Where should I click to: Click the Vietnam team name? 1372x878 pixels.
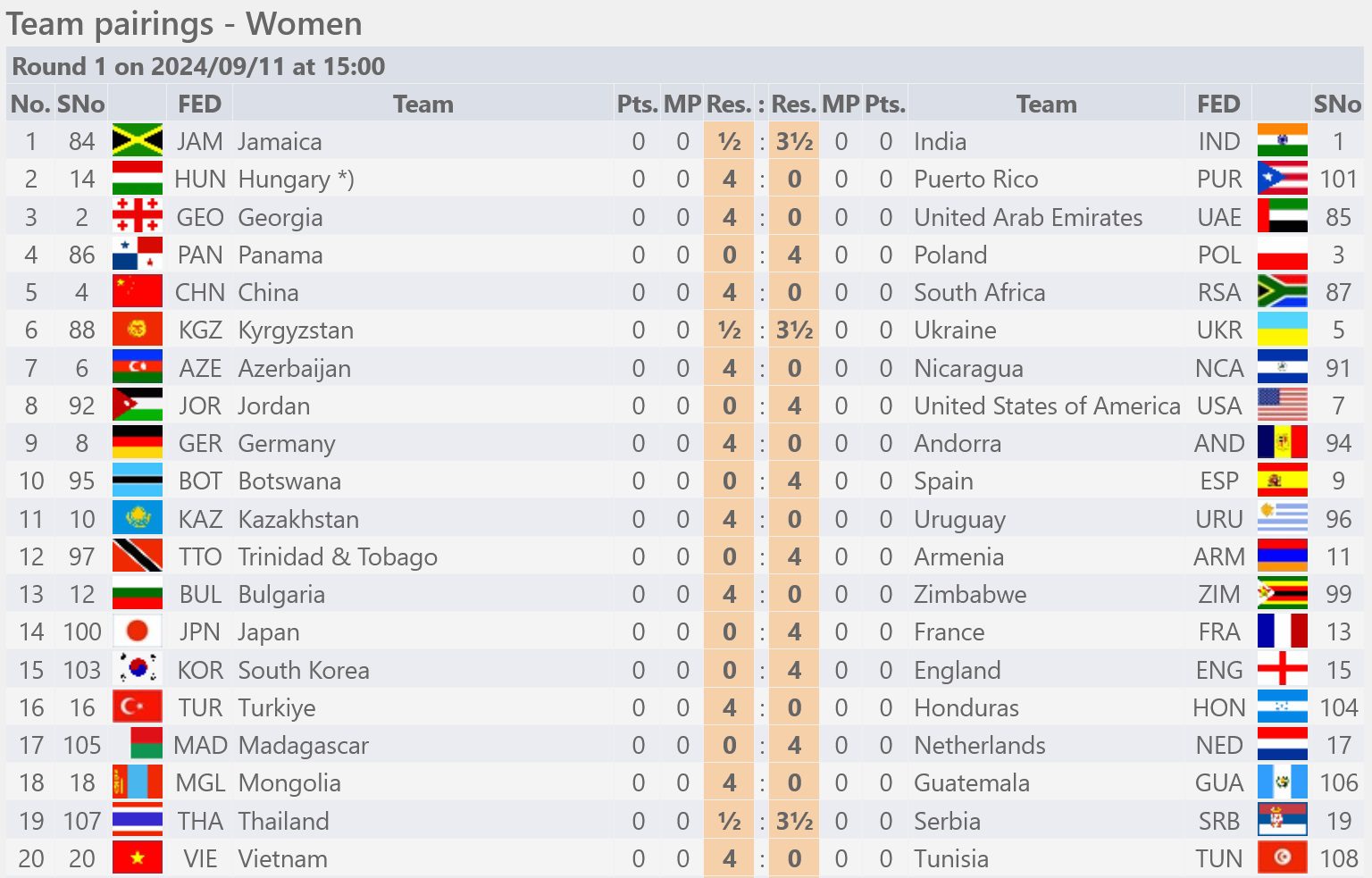coord(282,858)
